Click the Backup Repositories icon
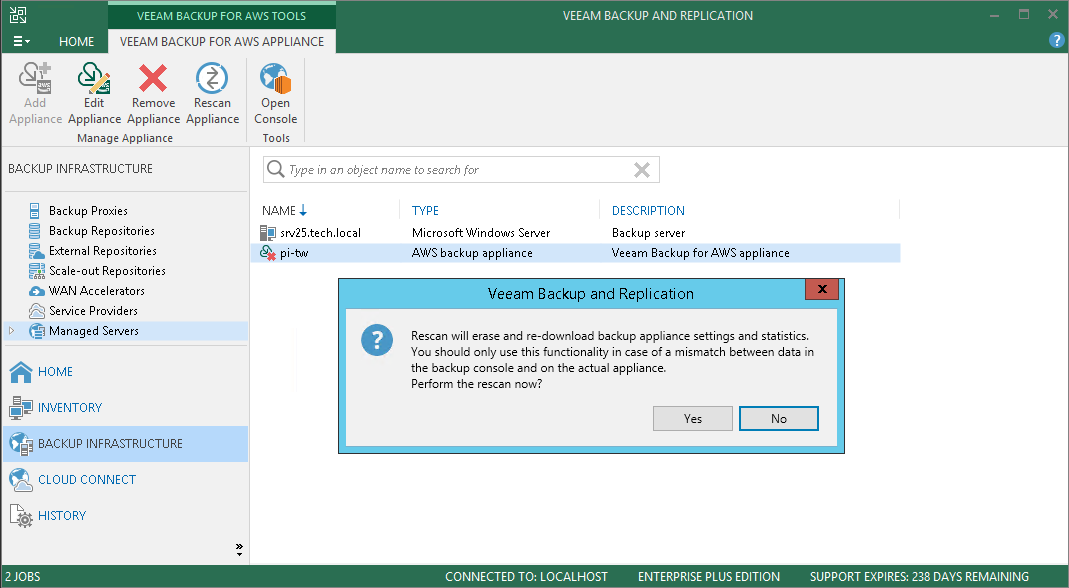 click(35, 231)
